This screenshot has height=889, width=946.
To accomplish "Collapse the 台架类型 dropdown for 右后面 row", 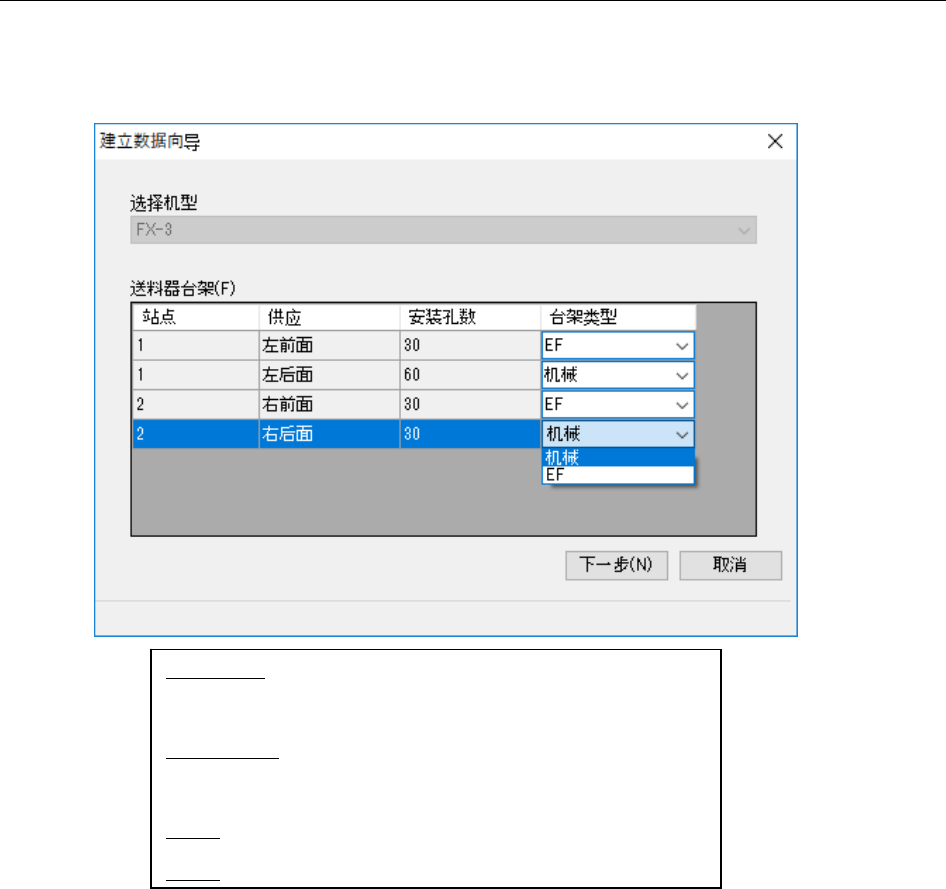I will point(618,434).
